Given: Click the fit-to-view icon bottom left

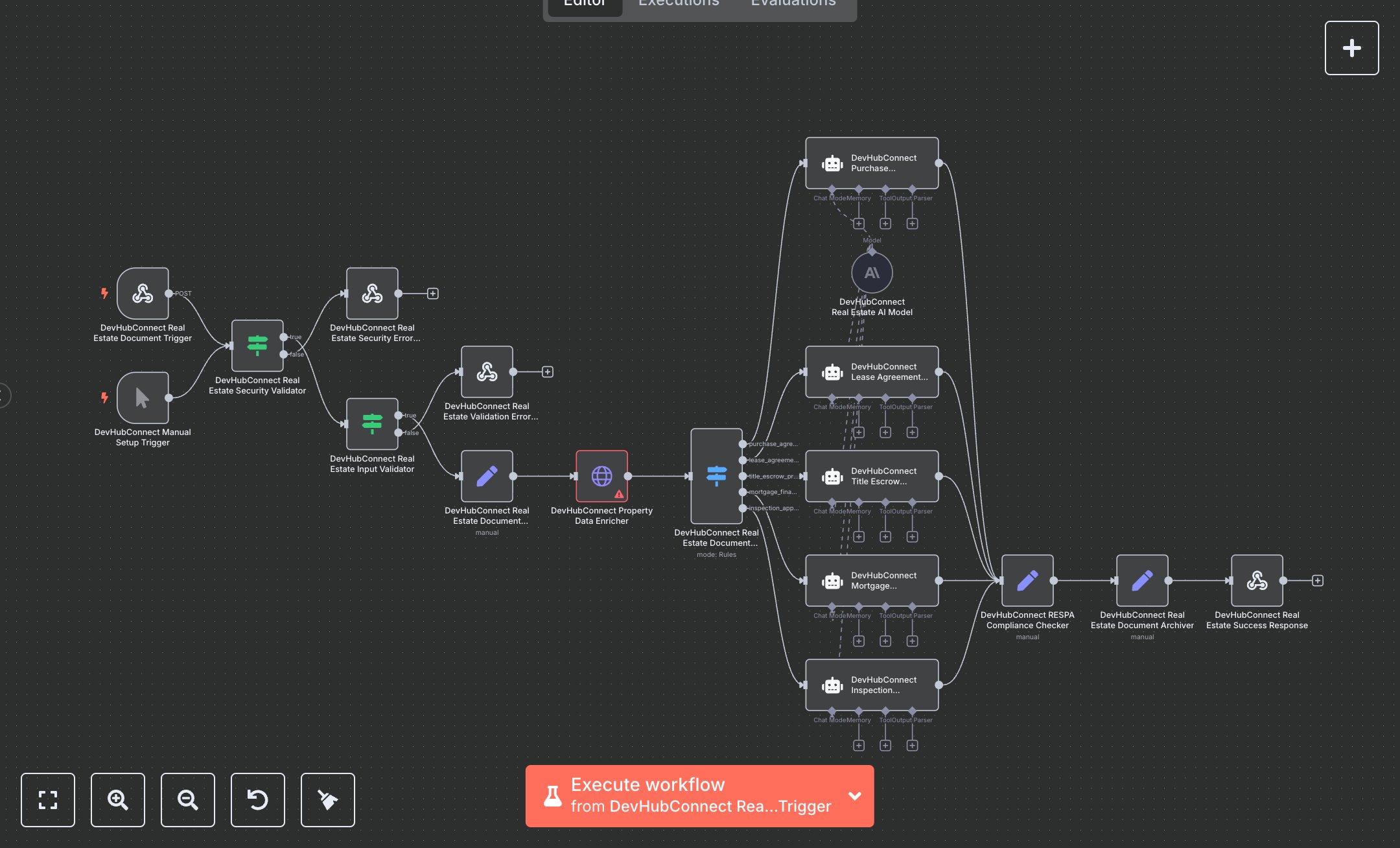Looking at the screenshot, I should tap(48, 800).
